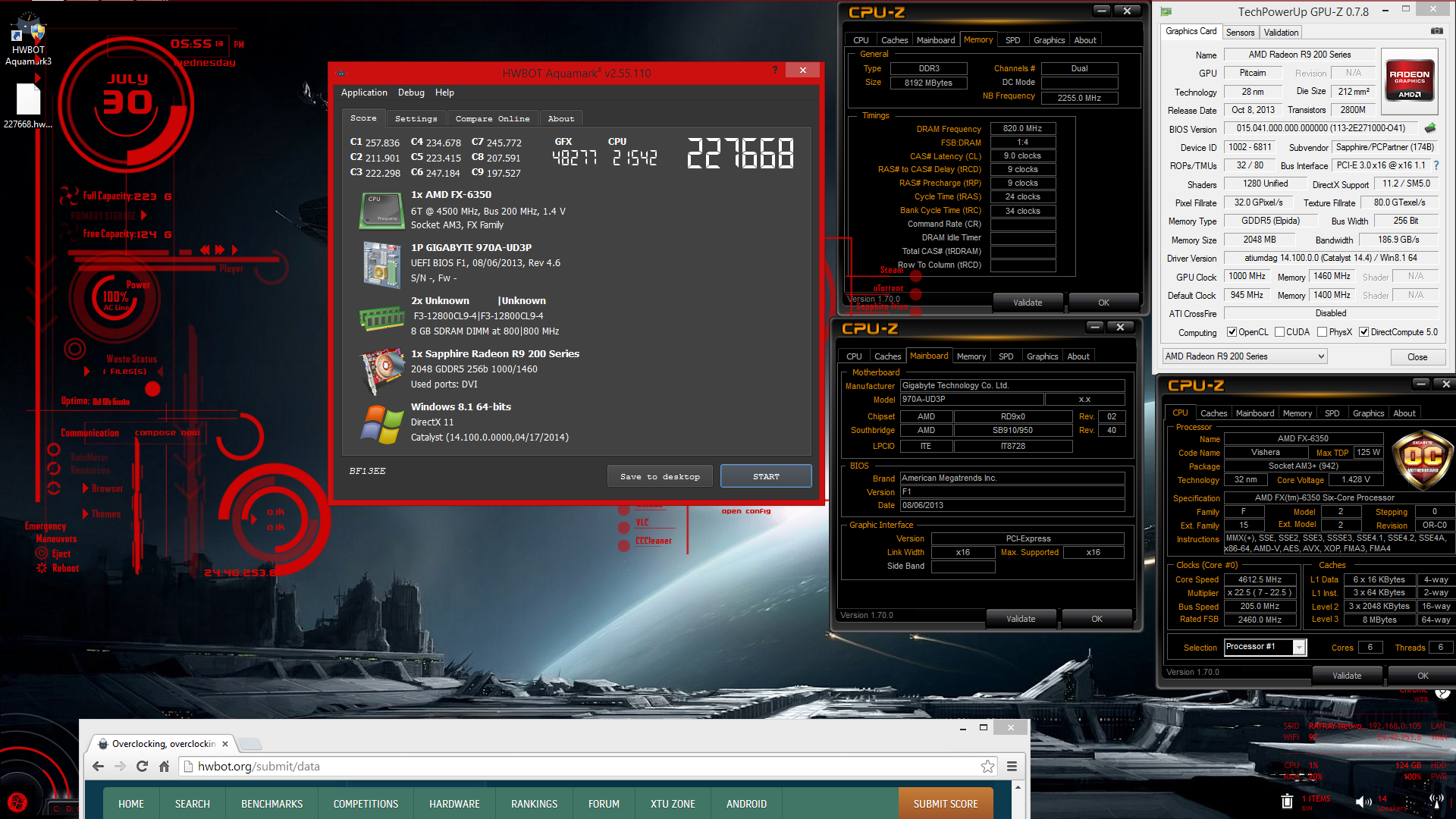Open the About tab in Aquamark

pos(561,118)
